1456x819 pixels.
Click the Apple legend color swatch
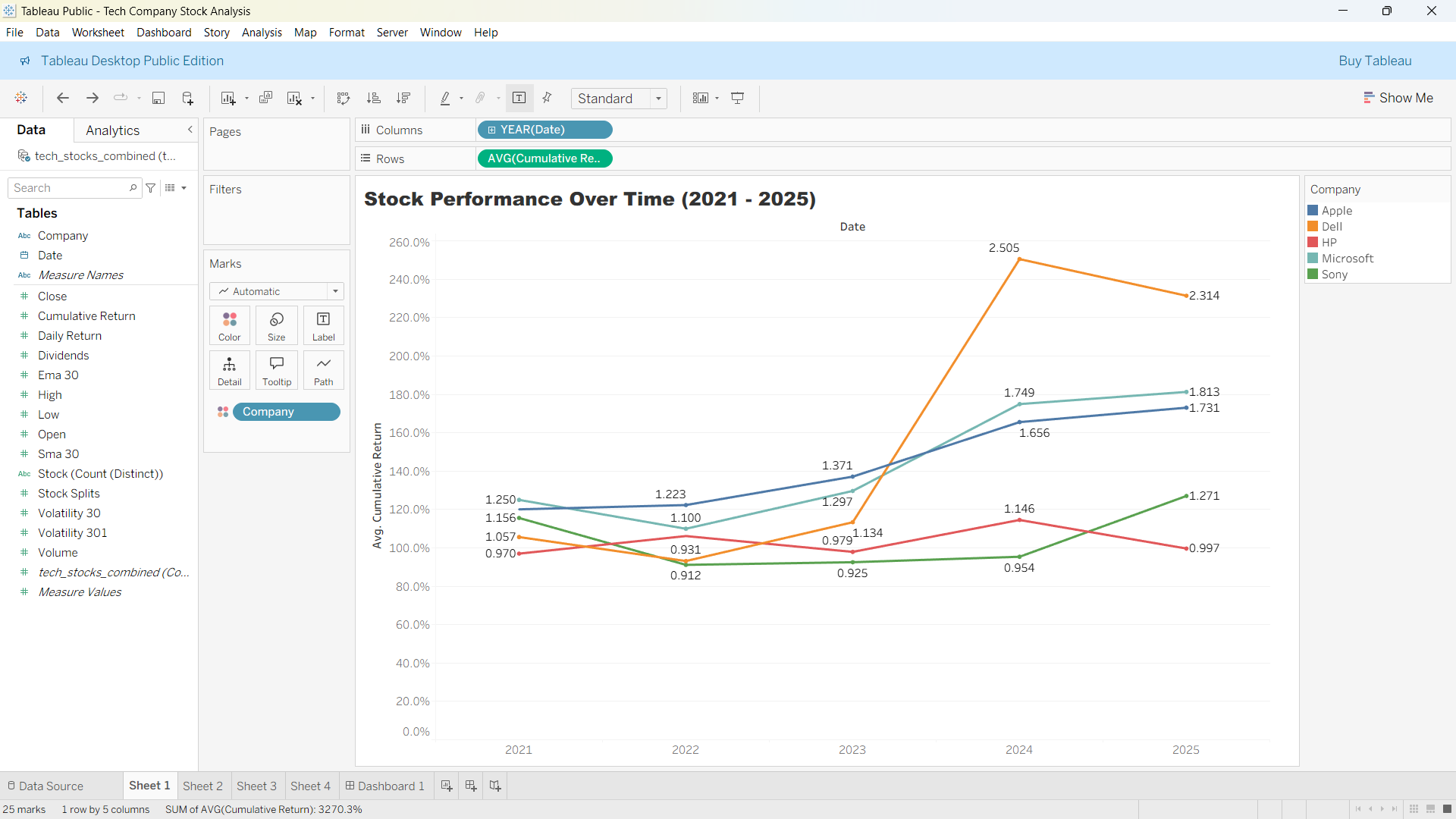pos(1313,211)
